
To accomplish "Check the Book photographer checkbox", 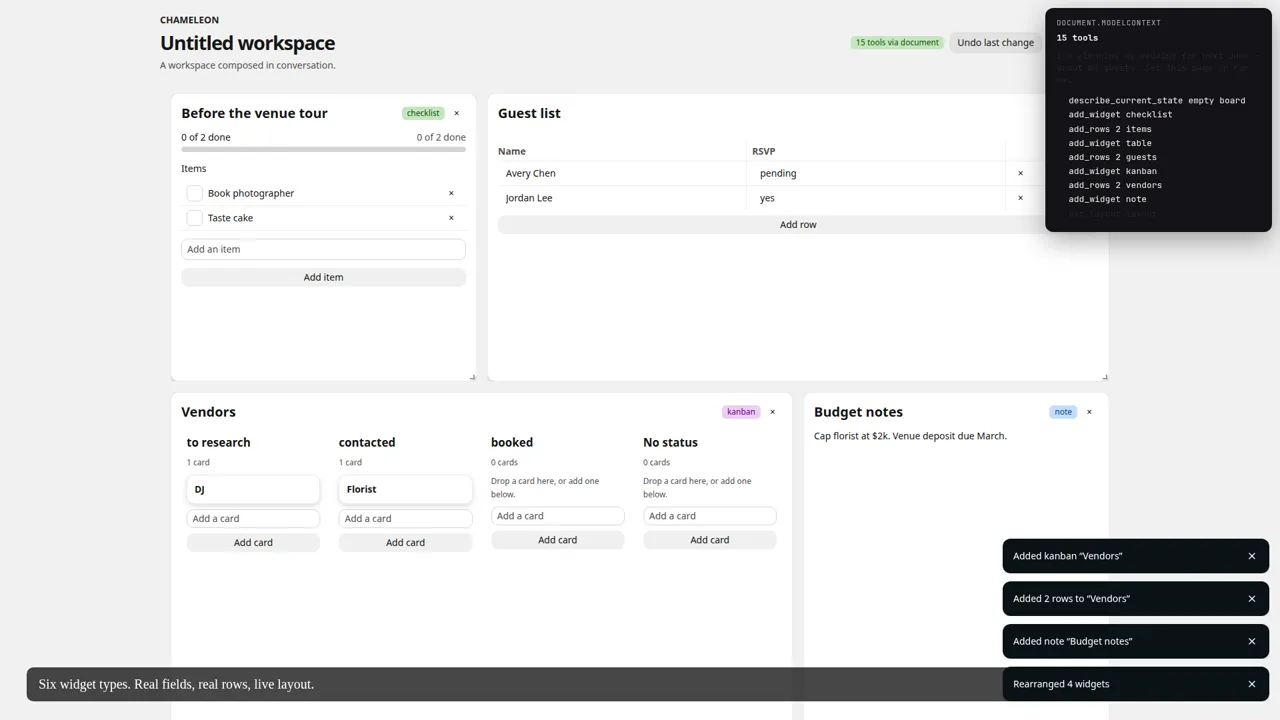I will coord(195,193).
